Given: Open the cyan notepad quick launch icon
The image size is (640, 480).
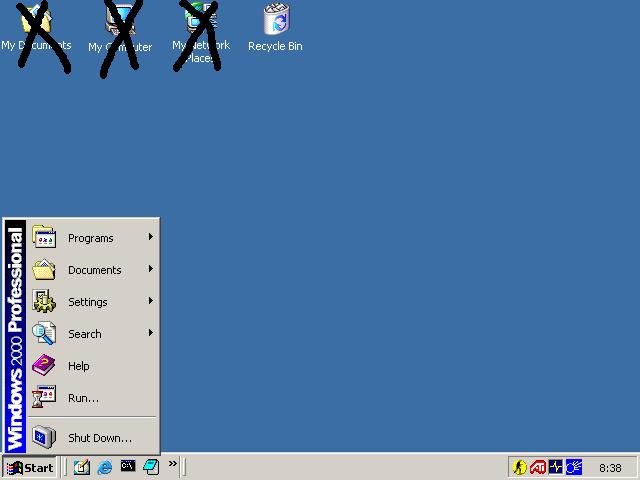Looking at the screenshot, I should coord(151,467).
